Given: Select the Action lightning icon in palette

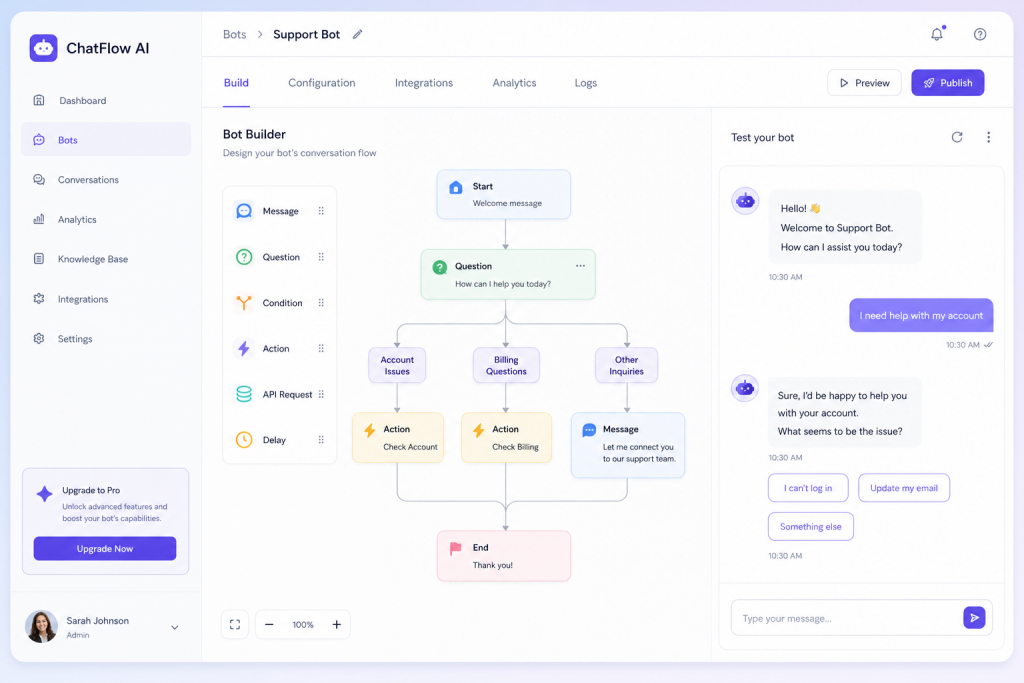Looking at the screenshot, I should [244, 348].
